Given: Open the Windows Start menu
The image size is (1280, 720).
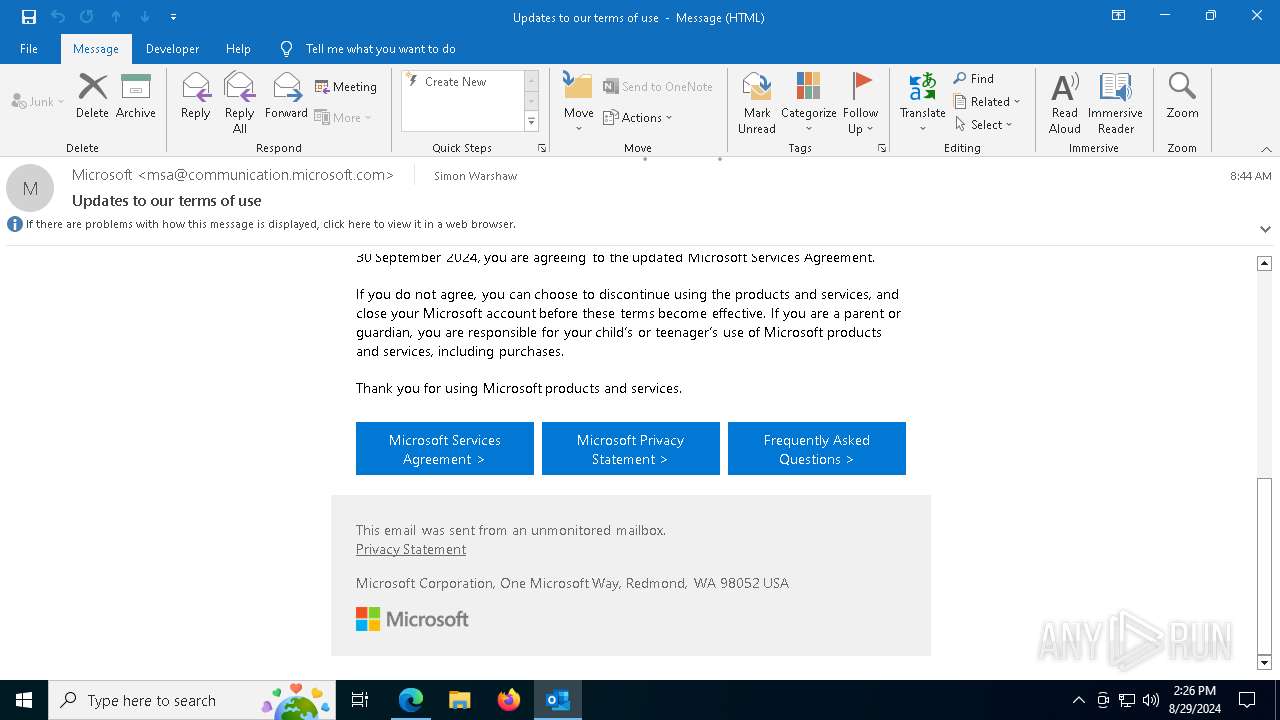Looking at the screenshot, I should 24,700.
